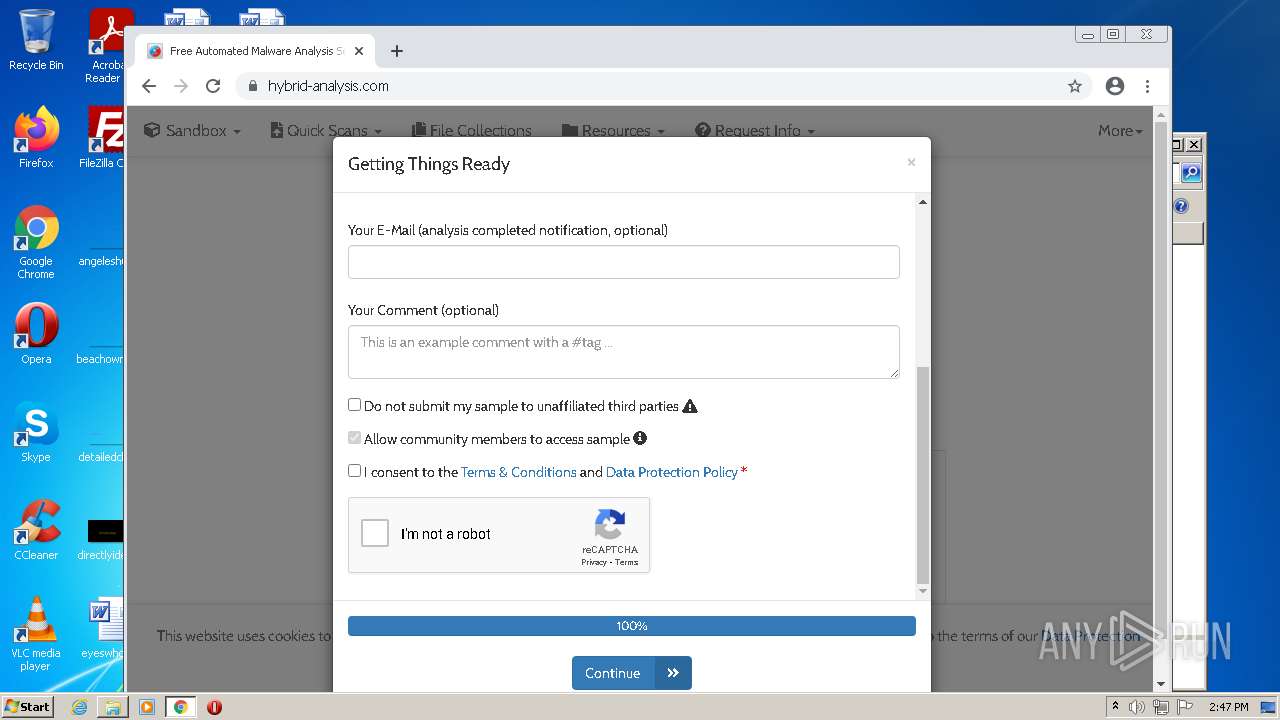Expand the Resources dropdown
Image resolution: width=1280 pixels, height=720 pixels.
(613, 130)
